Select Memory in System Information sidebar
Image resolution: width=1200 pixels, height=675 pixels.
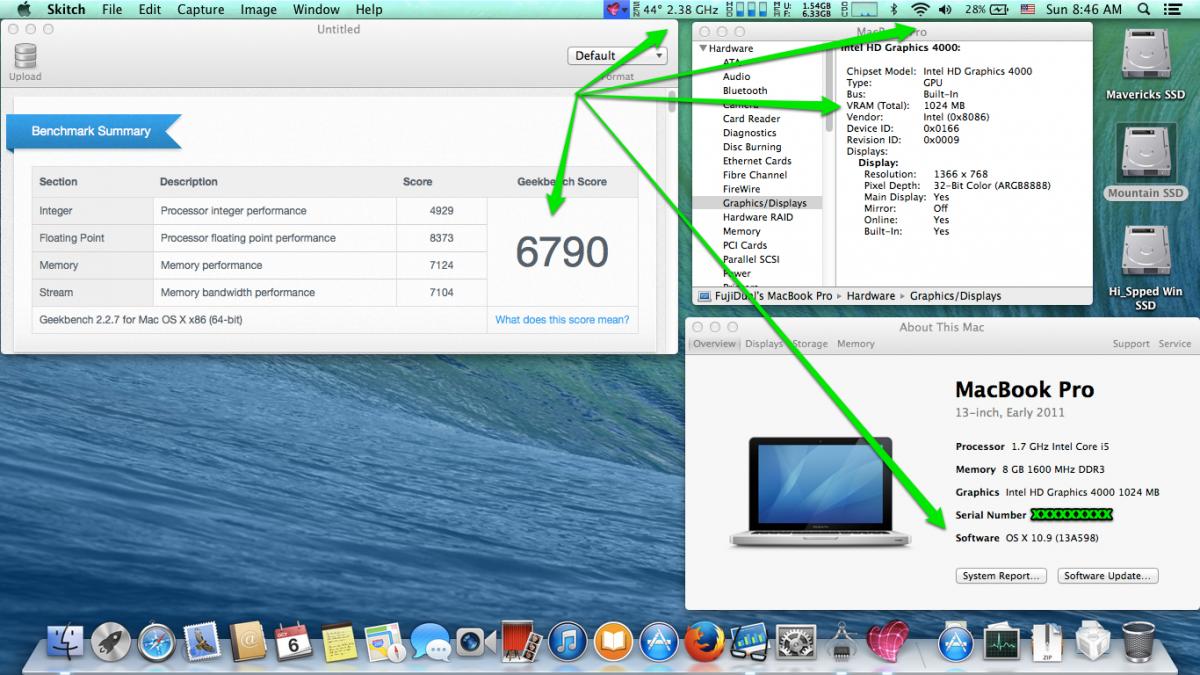tap(741, 231)
